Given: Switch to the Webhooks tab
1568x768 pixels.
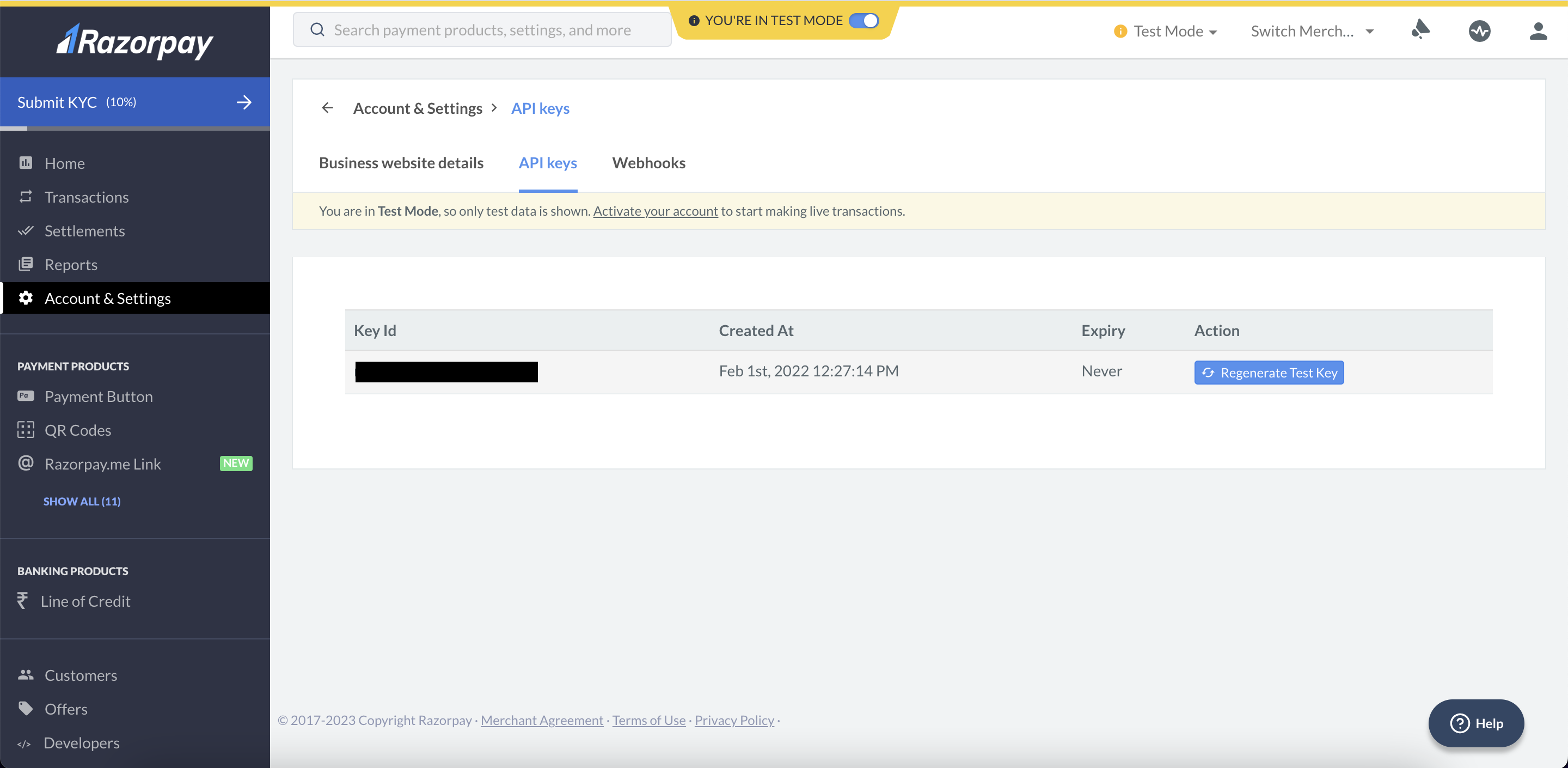Looking at the screenshot, I should click(x=648, y=163).
